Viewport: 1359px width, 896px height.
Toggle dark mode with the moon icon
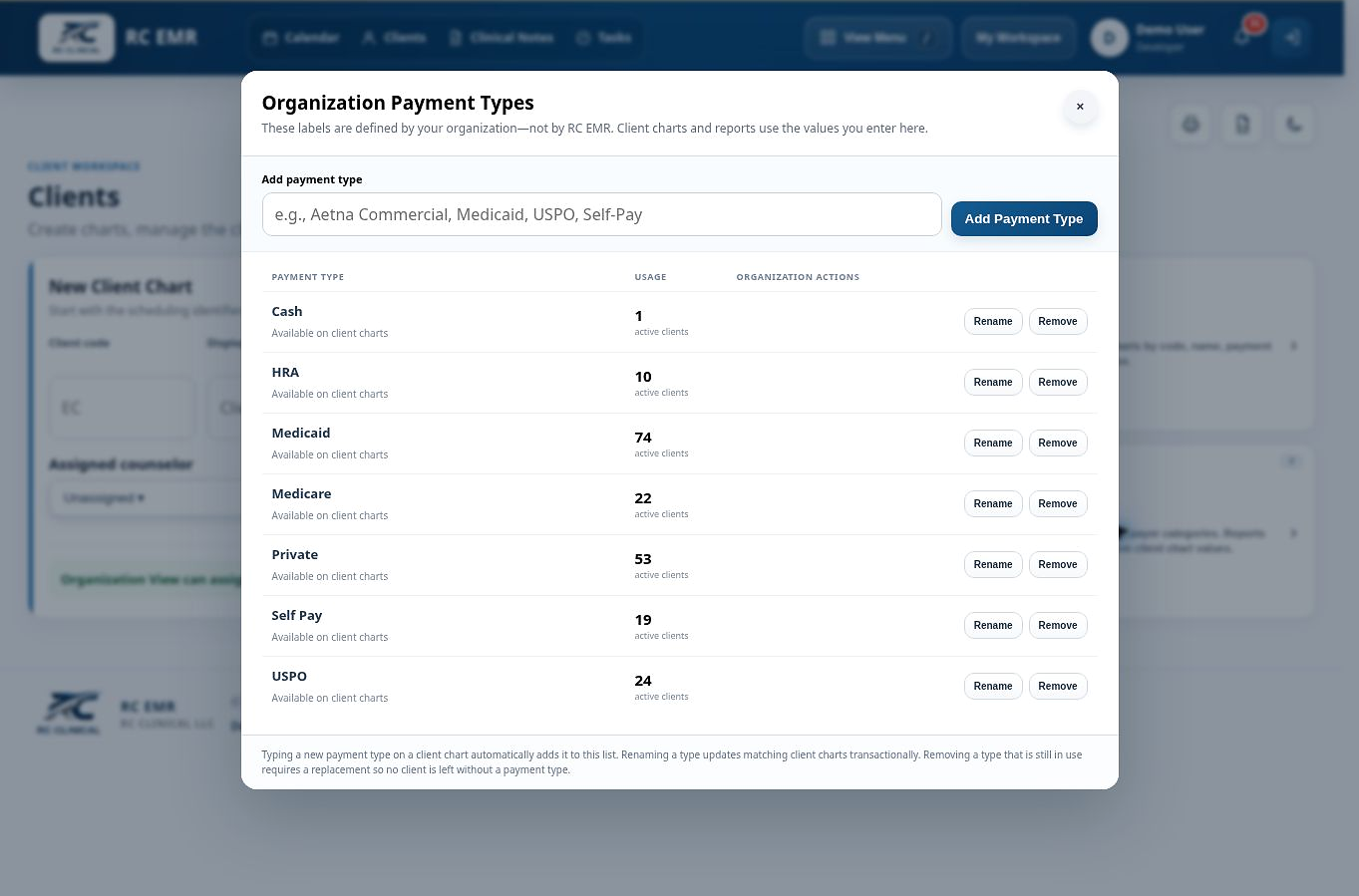point(1294,125)
